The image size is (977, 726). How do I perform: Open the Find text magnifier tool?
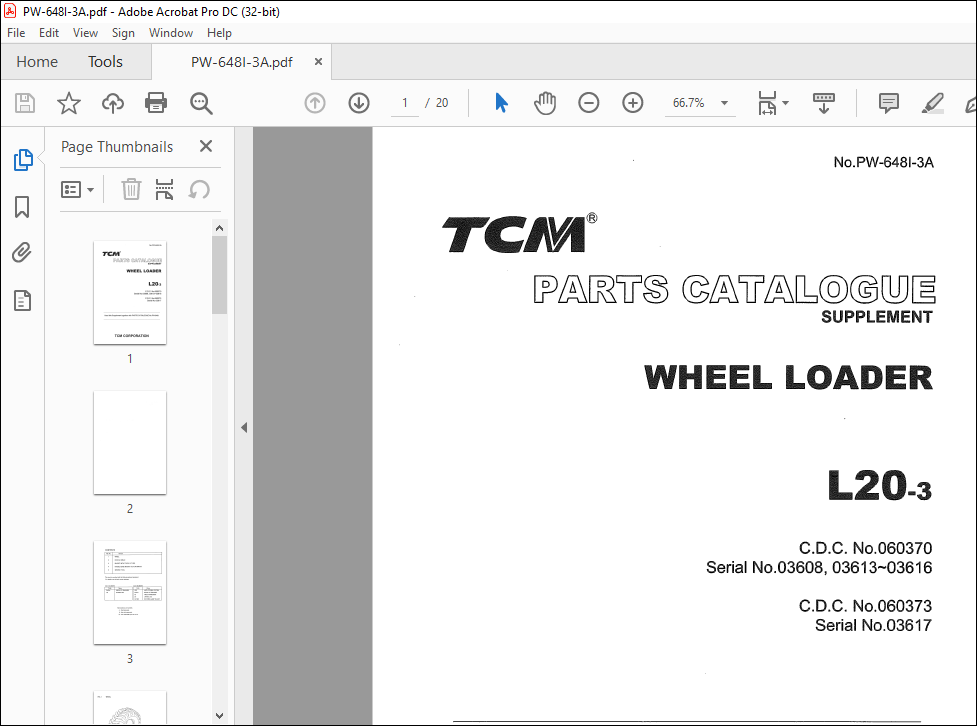[x=201, y=103]
